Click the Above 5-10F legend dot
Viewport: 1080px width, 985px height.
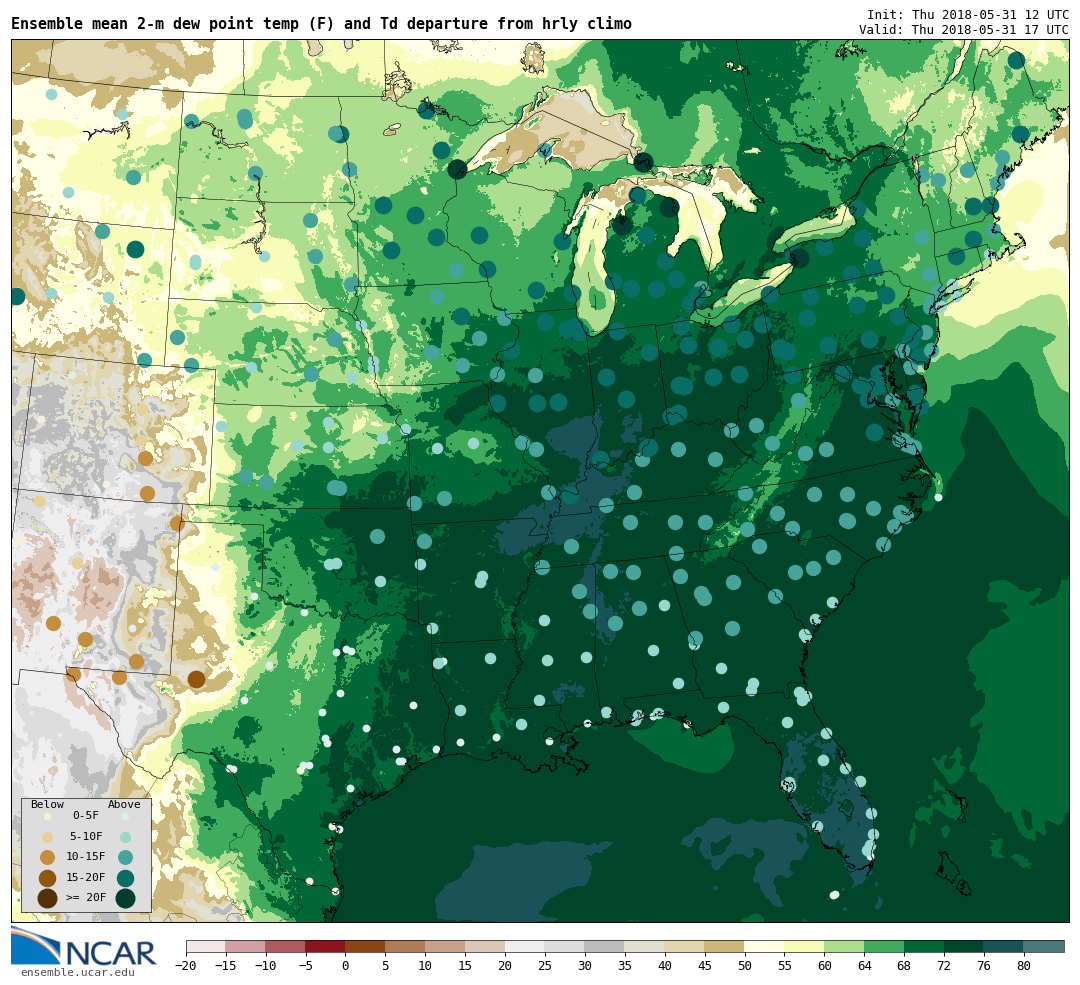(125, 837)
